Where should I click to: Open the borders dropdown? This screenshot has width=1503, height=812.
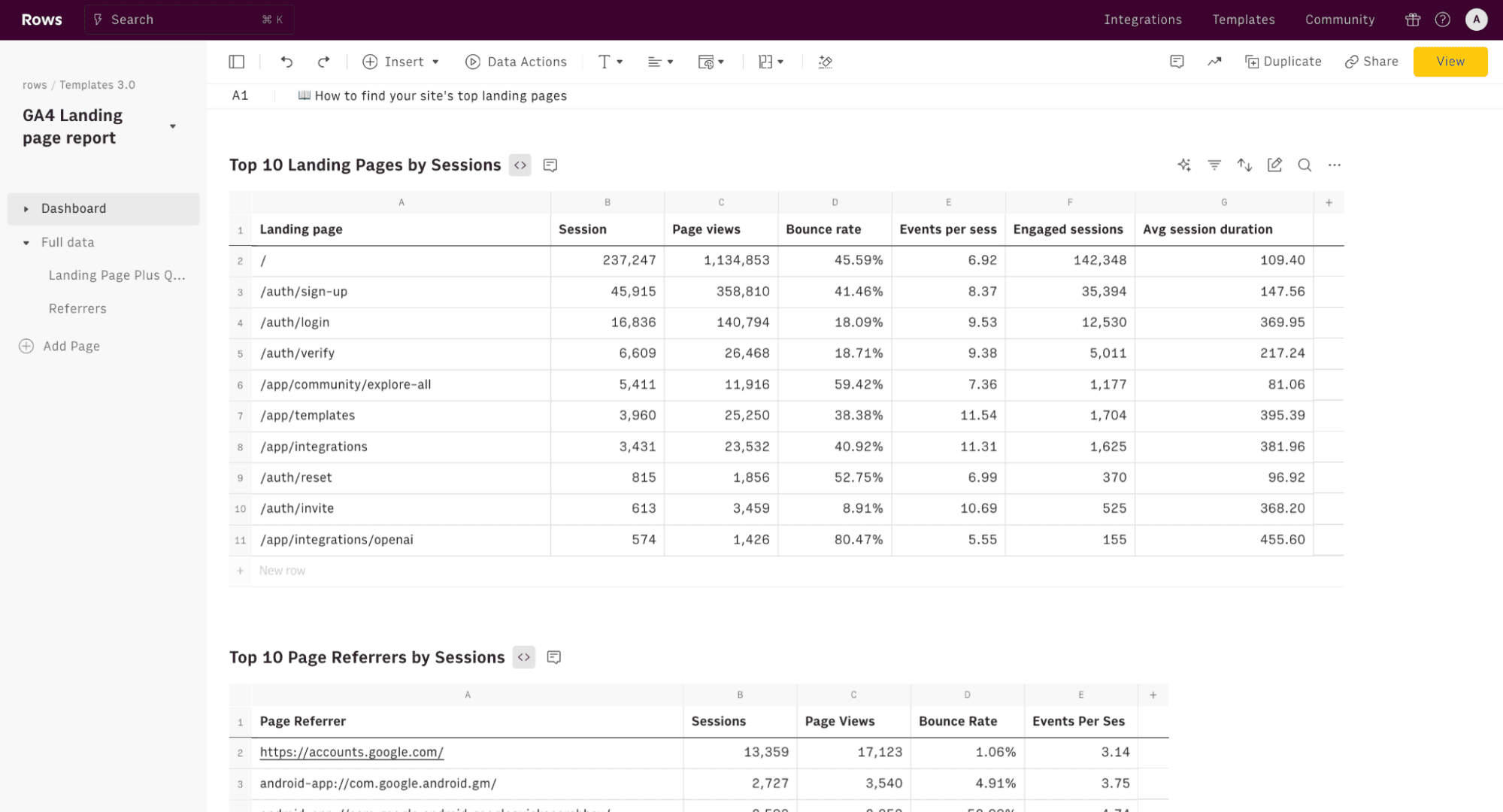tap(771, 62)
